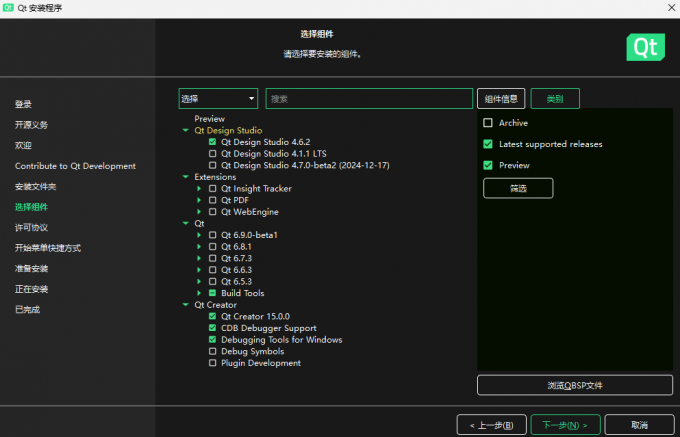Uncheck CDB Debugger Support
This screenshot has height=437, width=680.
point(212,328)
